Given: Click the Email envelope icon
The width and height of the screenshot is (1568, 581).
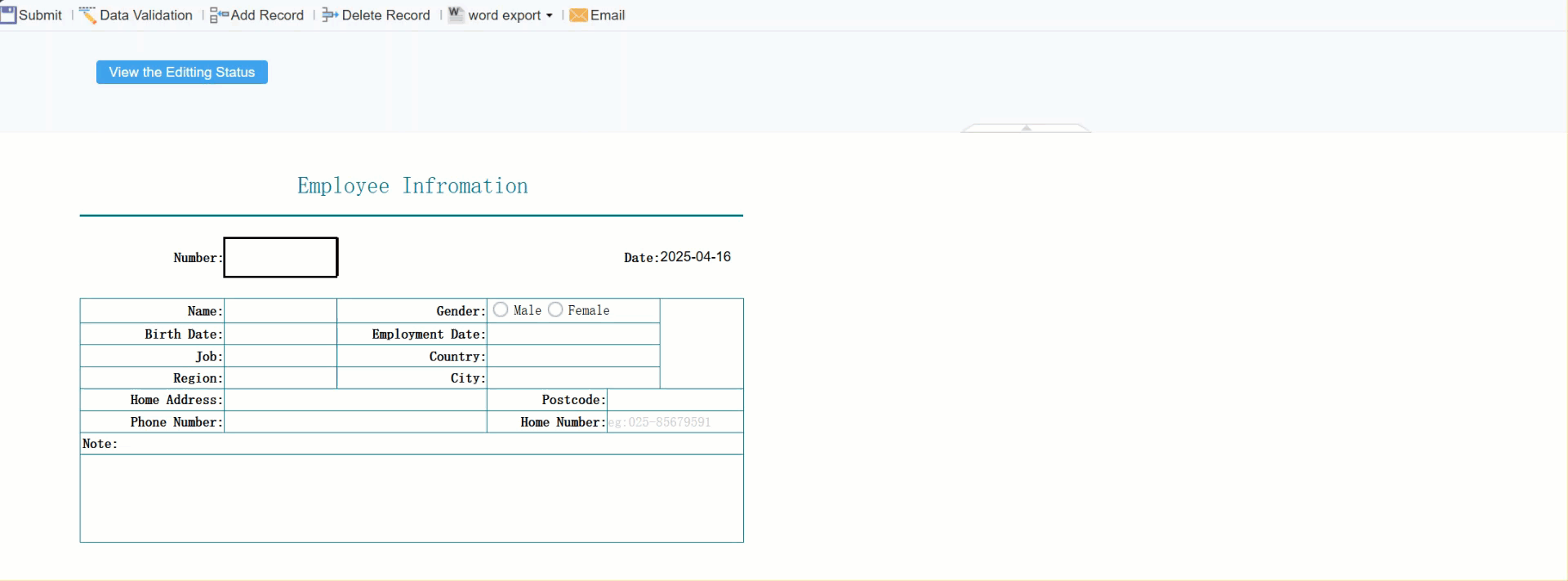Looking at the screenshot, I should tap(578, 15).
